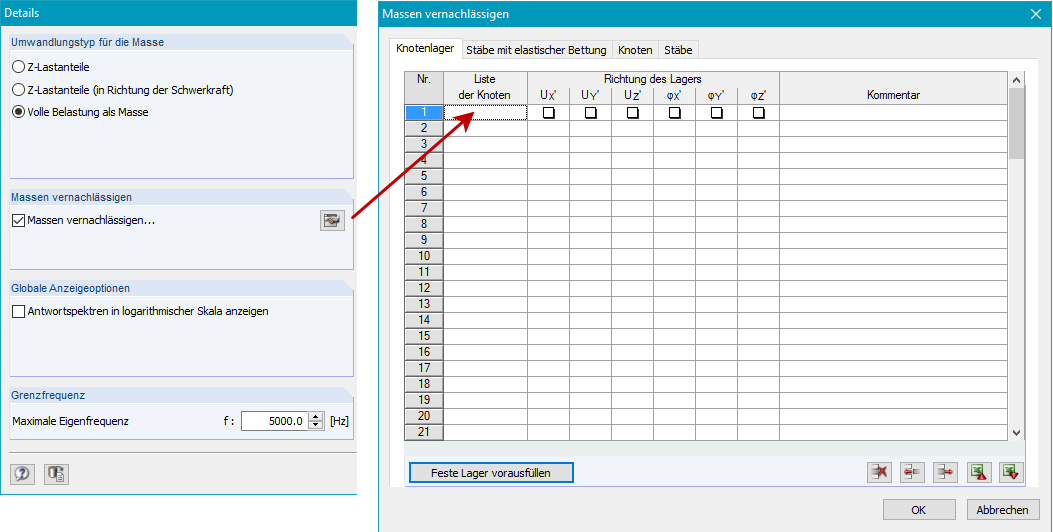
Task: Select row header 19 in the table
Action: coord(424,400)
